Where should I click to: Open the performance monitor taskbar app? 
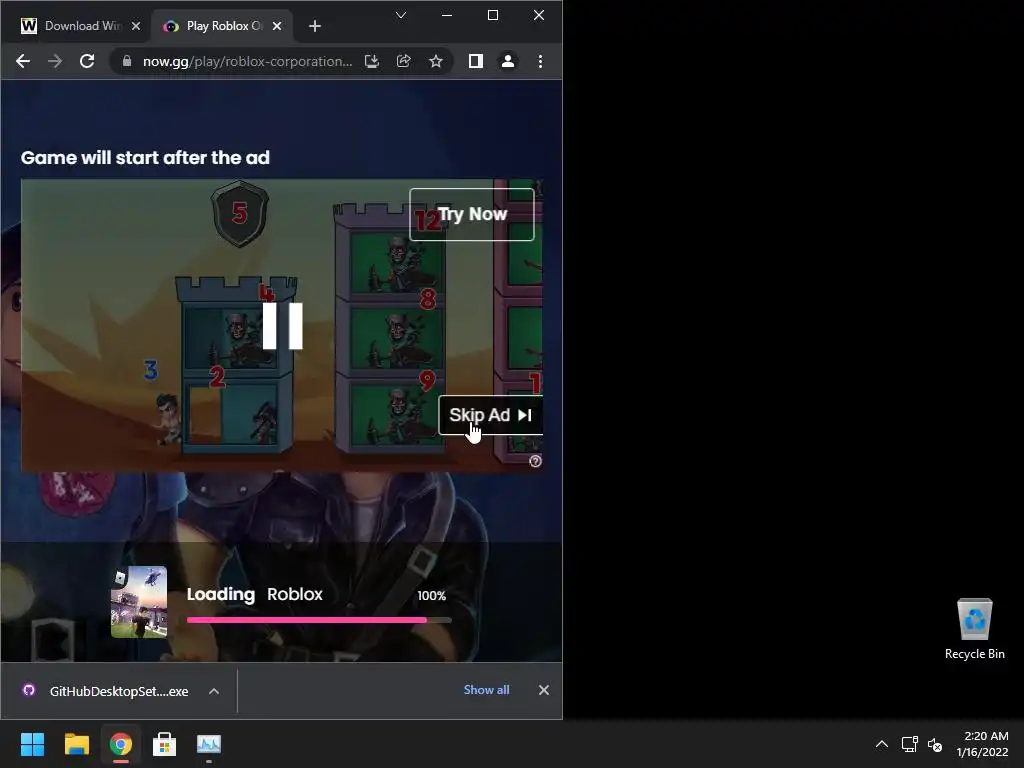209,744
